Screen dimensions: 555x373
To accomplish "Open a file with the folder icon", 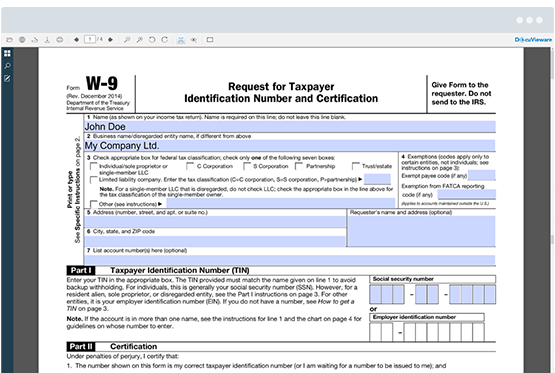I will (x=10, y=40).
